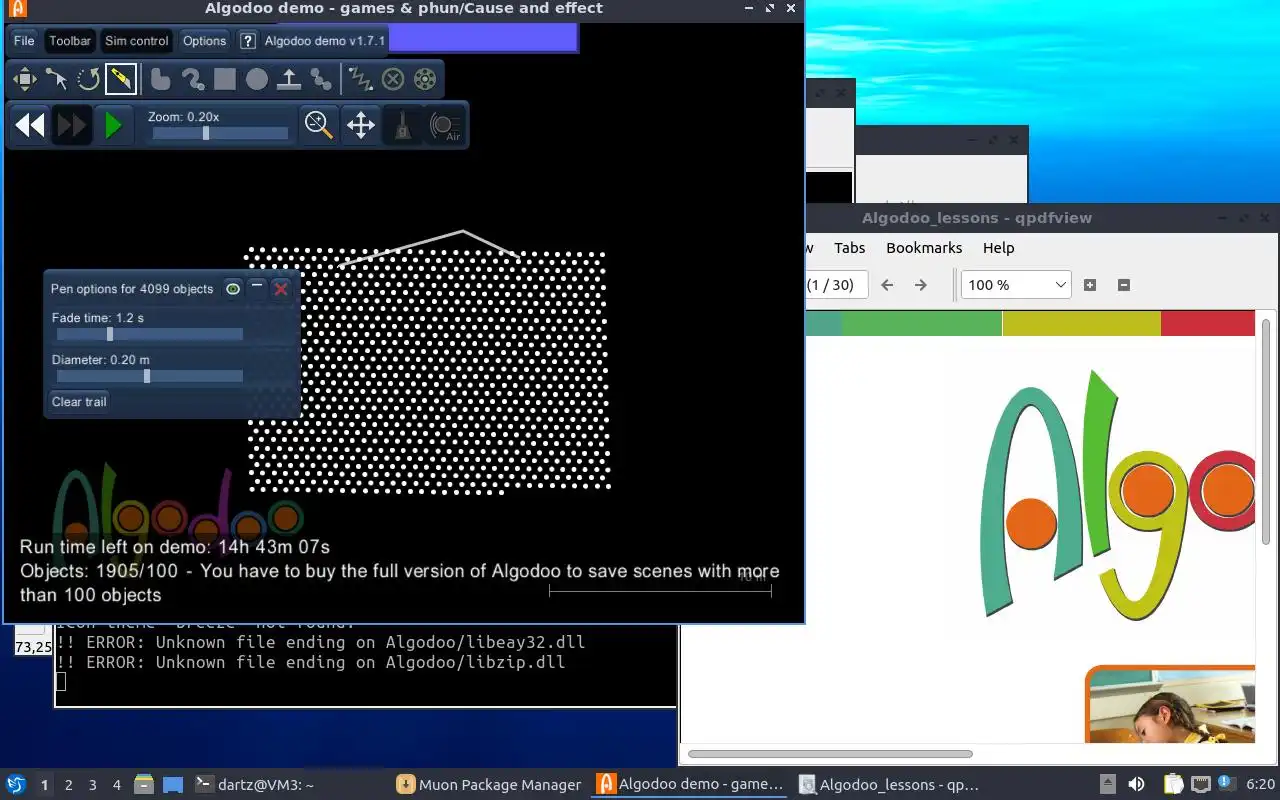
Task: Open the 100 % zoom dropdown
Action: [1016, 285]
